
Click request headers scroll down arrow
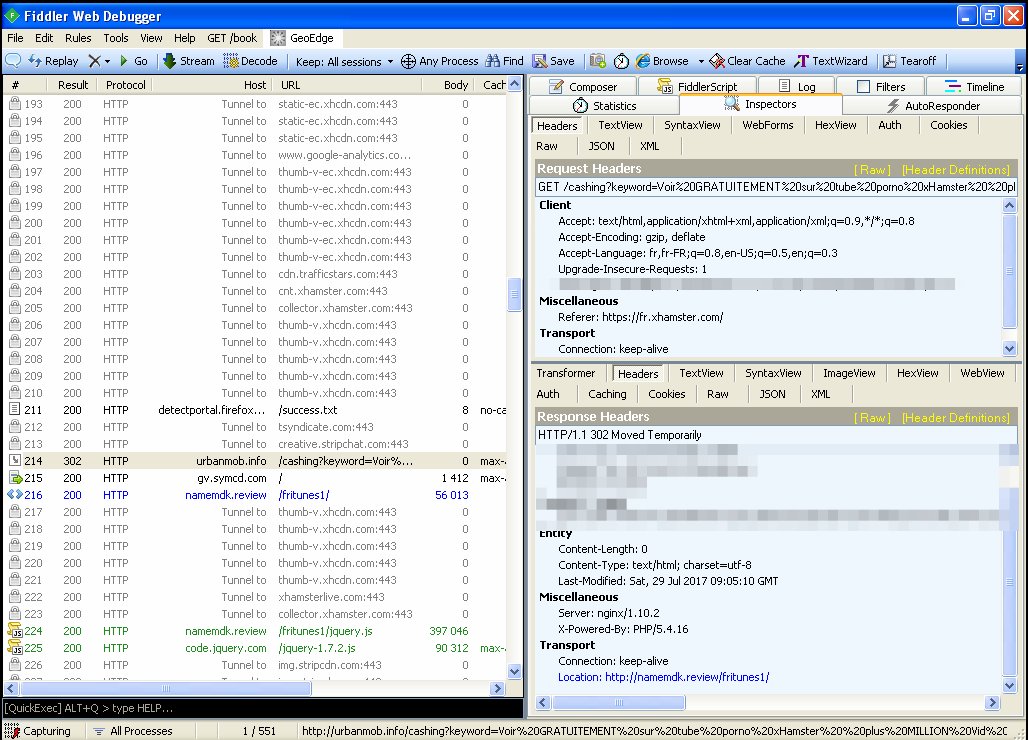tap(1010, 349)
